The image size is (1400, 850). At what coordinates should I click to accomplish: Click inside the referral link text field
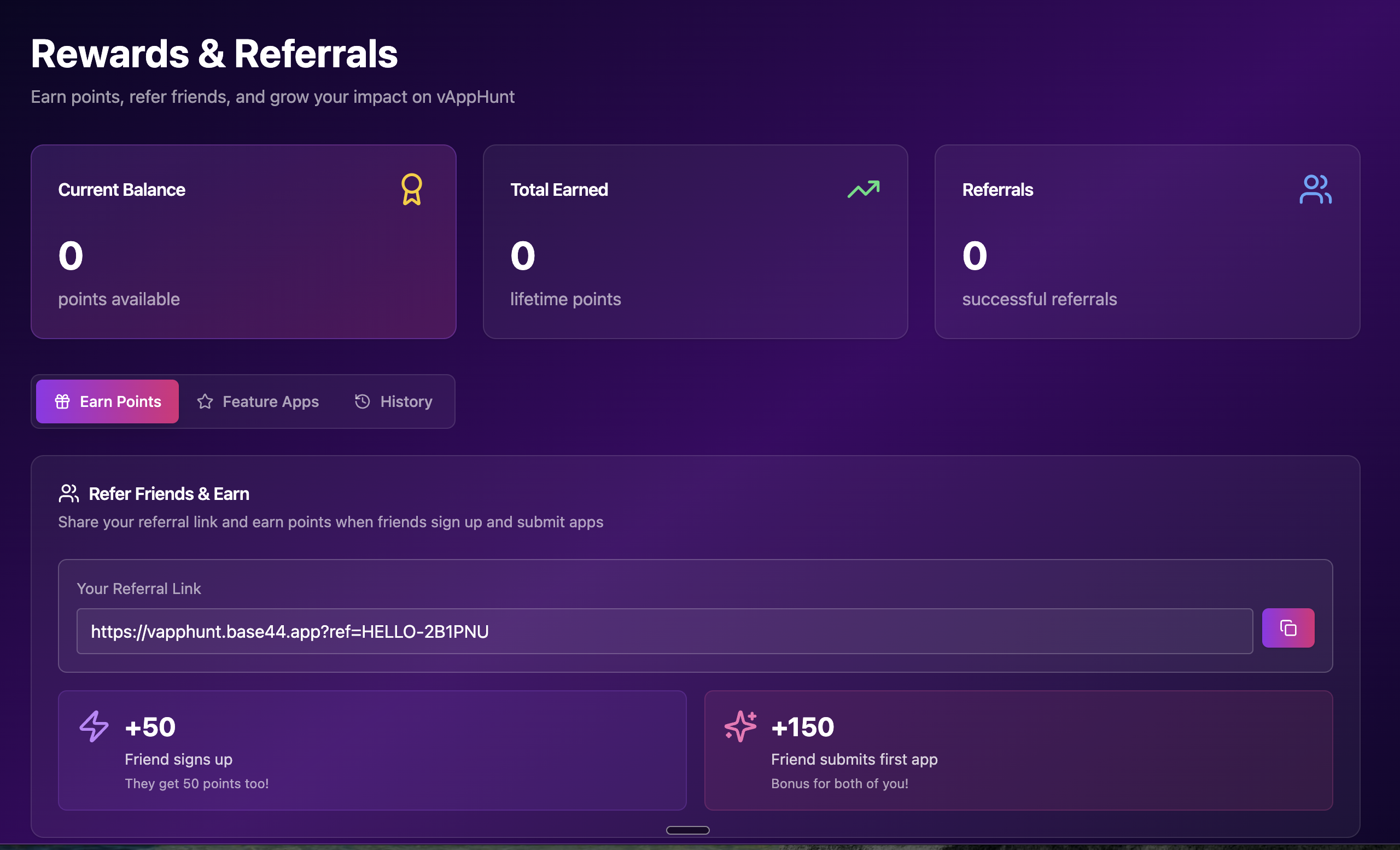point(664,631)
